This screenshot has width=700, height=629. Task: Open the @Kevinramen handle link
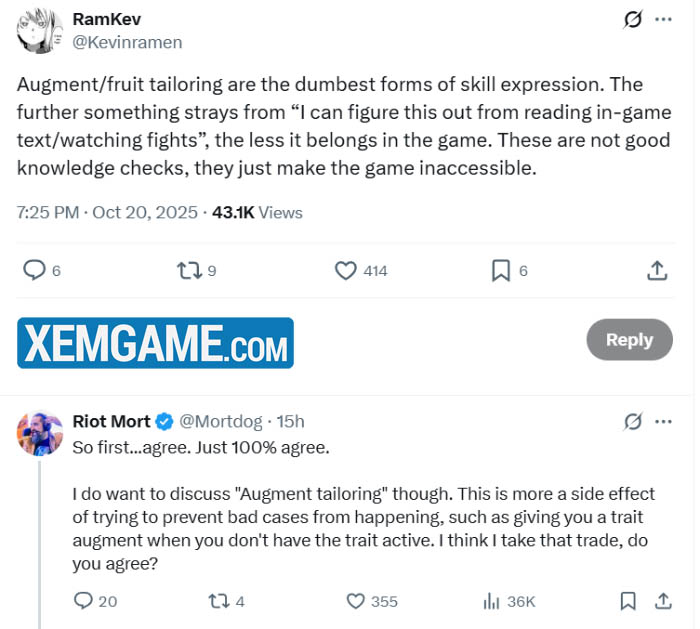tap(128, 43)
